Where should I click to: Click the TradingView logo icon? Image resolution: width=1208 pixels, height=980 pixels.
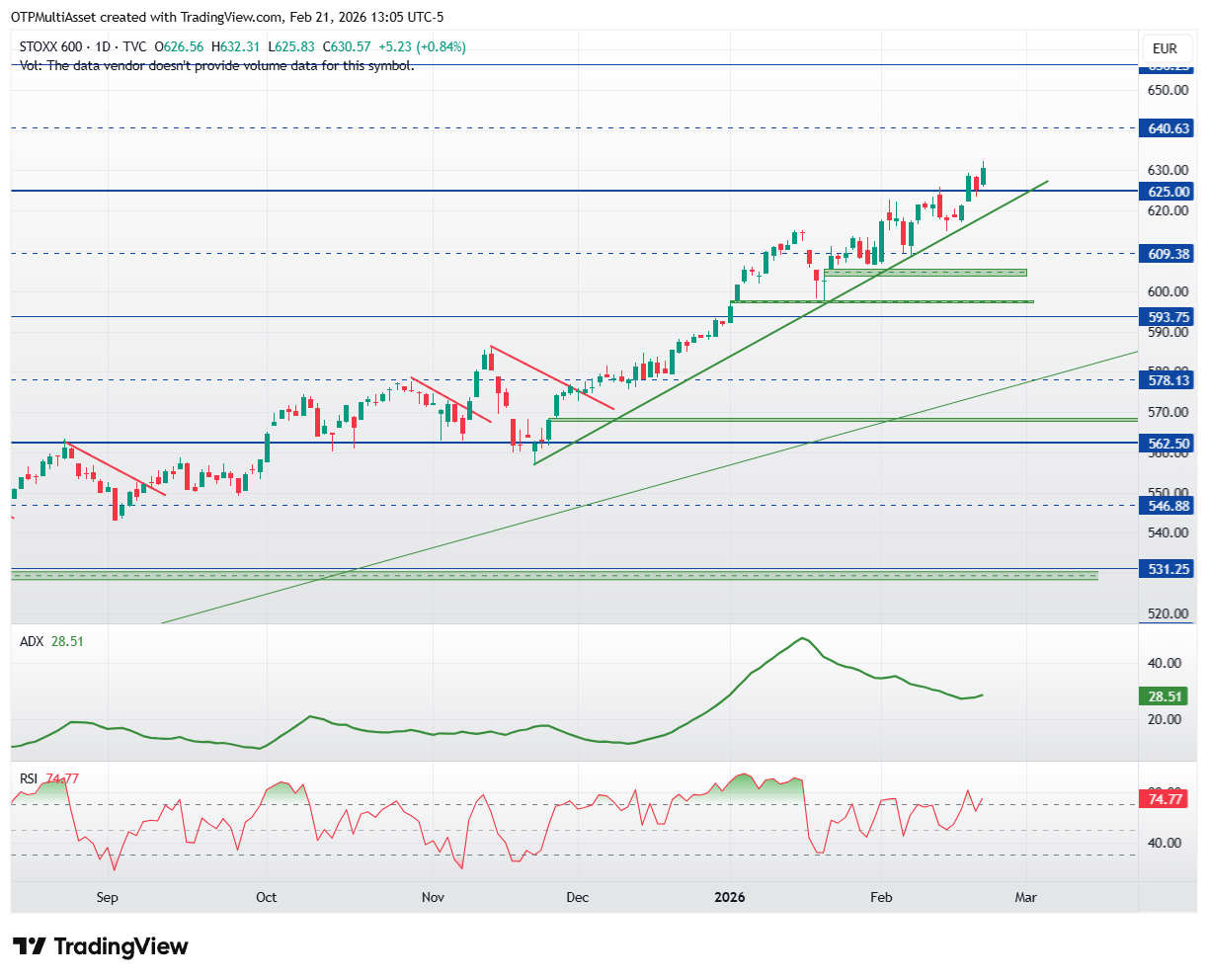click(x=29, y=946)
